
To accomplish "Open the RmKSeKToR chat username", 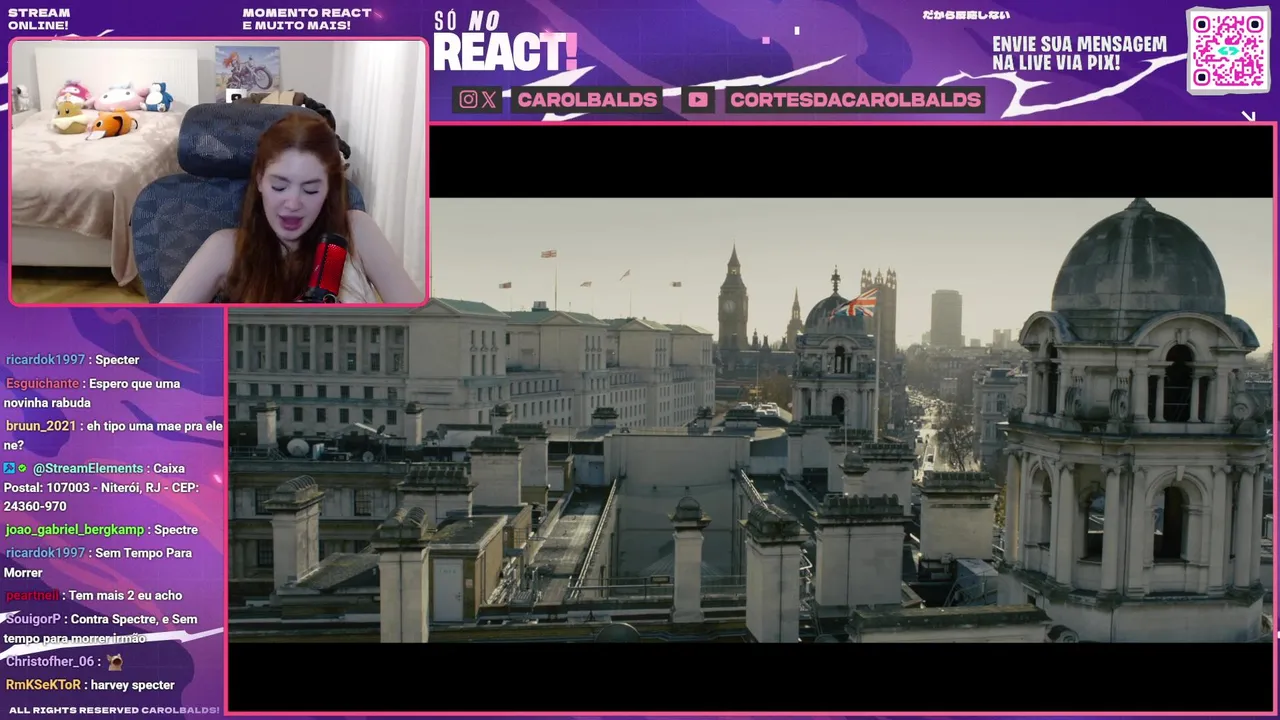I will tap(43, 685).
